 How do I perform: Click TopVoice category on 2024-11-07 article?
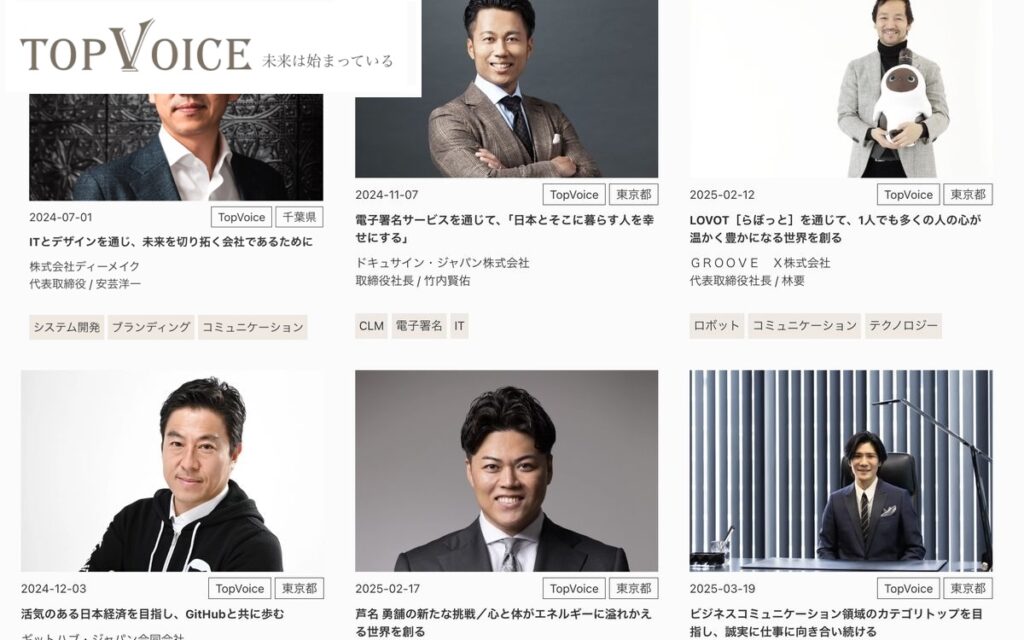(574, 195)
